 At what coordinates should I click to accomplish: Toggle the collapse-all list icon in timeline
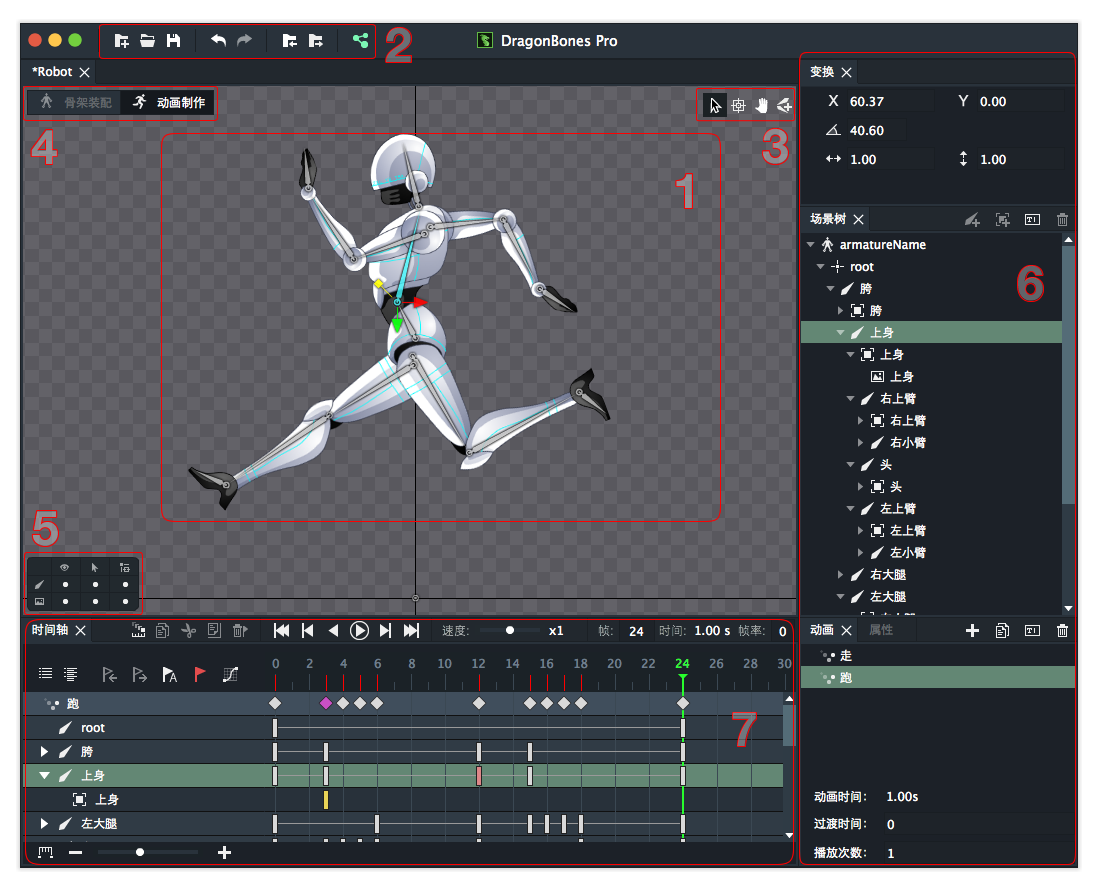pos(46,674)
